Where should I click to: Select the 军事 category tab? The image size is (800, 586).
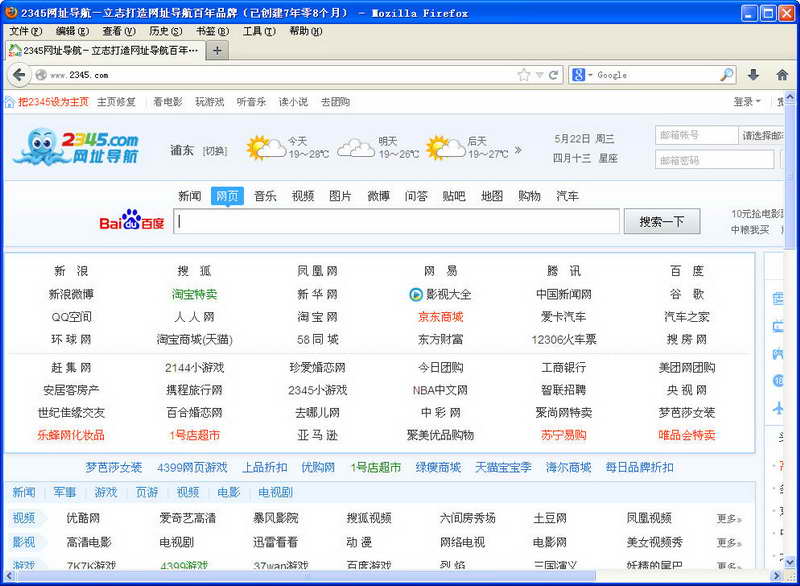click(x=65, y=492)
